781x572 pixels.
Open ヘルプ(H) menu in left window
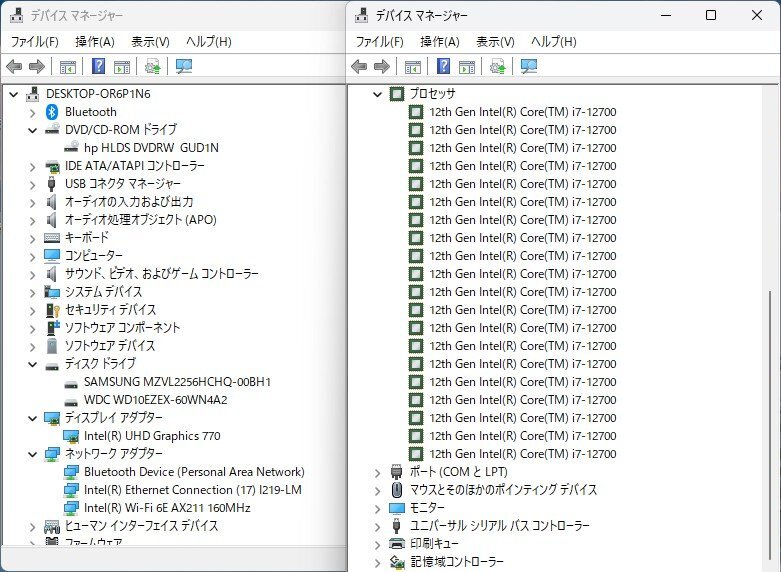tap(208, 41)
